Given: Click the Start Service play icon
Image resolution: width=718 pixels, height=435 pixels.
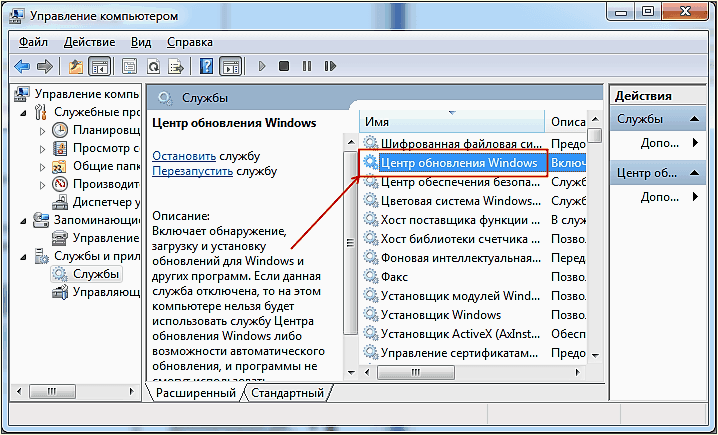Looking at the screenshot, I should click(x=262, y=66).
